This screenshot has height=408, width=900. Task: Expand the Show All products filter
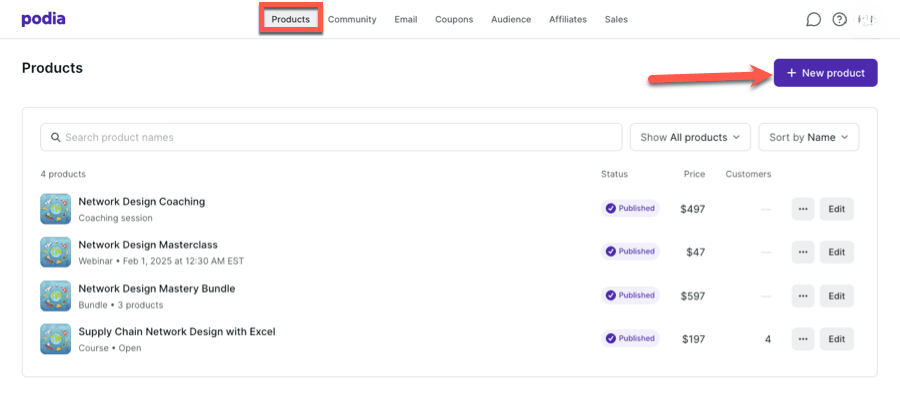pyautogui.click(x=689, y=137)
